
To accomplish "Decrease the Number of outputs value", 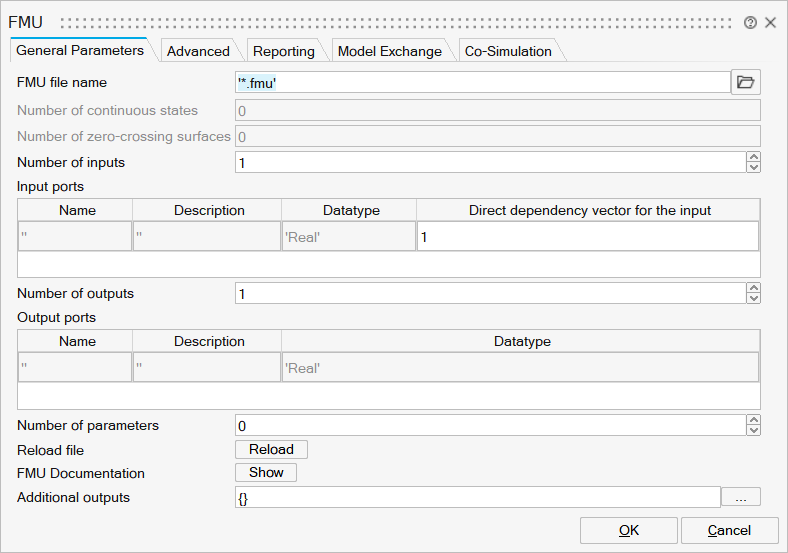I will (x=754, y=299).
